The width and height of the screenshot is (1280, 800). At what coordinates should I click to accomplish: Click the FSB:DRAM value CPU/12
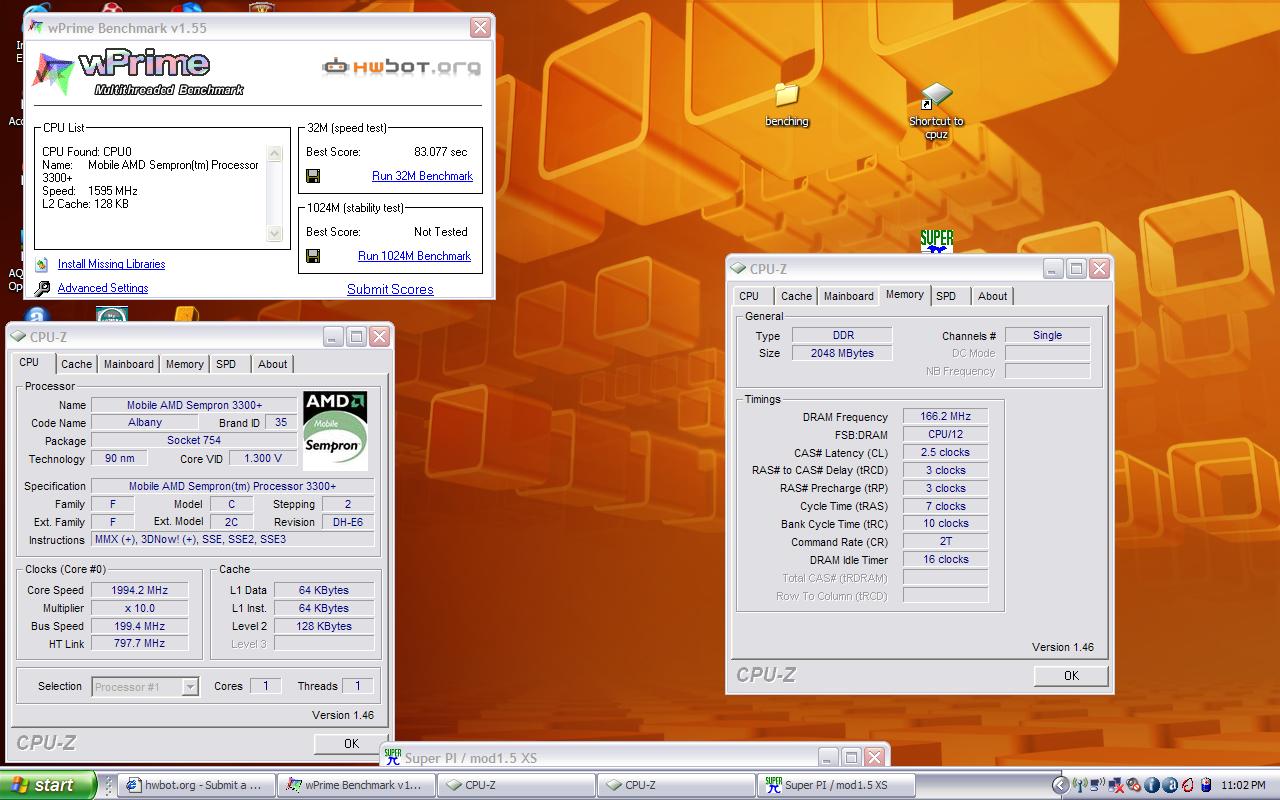946,434
